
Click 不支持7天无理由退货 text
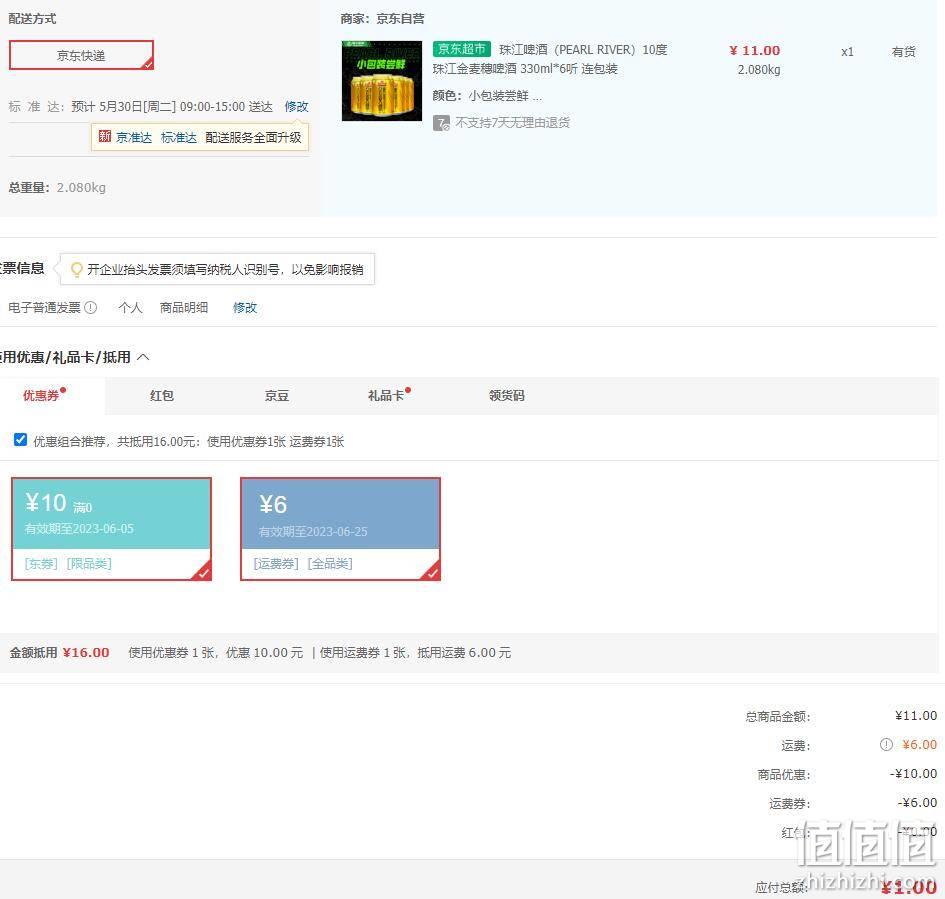pos(513,123)
